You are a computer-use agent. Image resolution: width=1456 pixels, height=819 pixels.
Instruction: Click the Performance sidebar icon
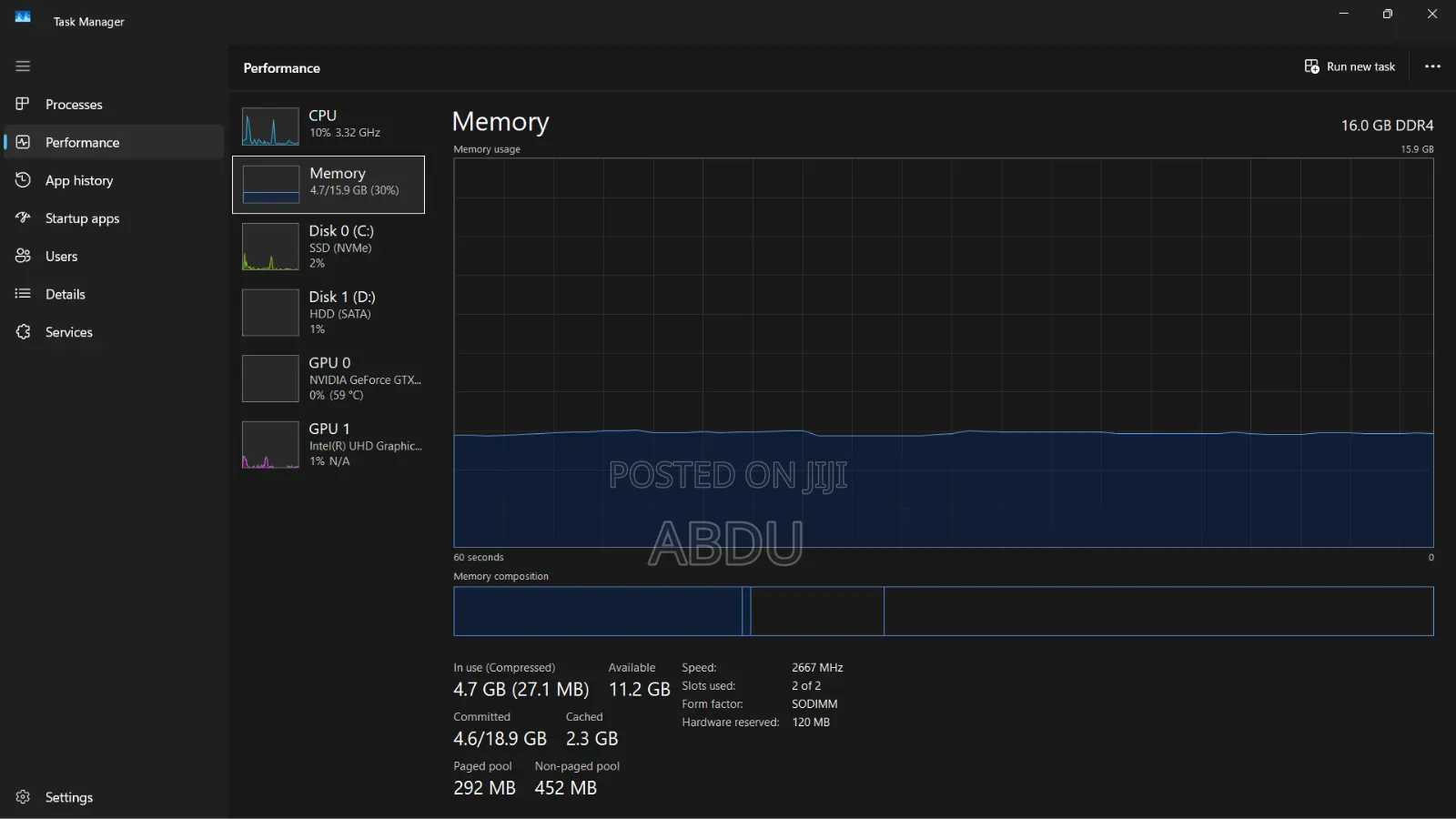(23, 142)
